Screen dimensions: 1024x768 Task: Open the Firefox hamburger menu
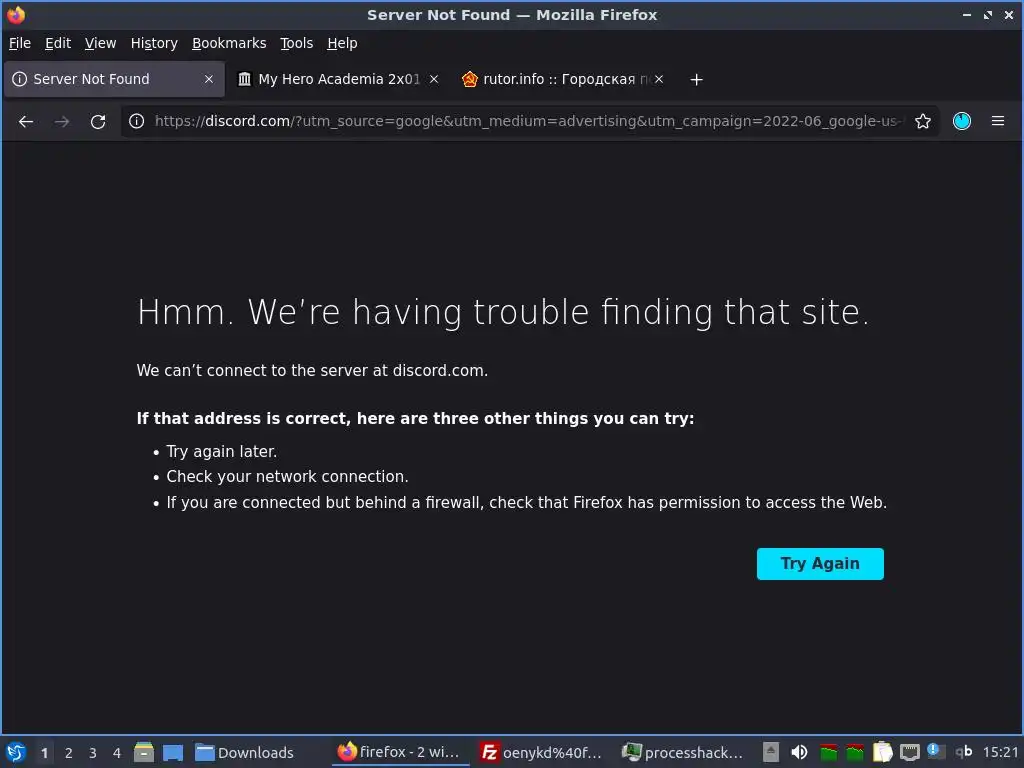[998, 121]
